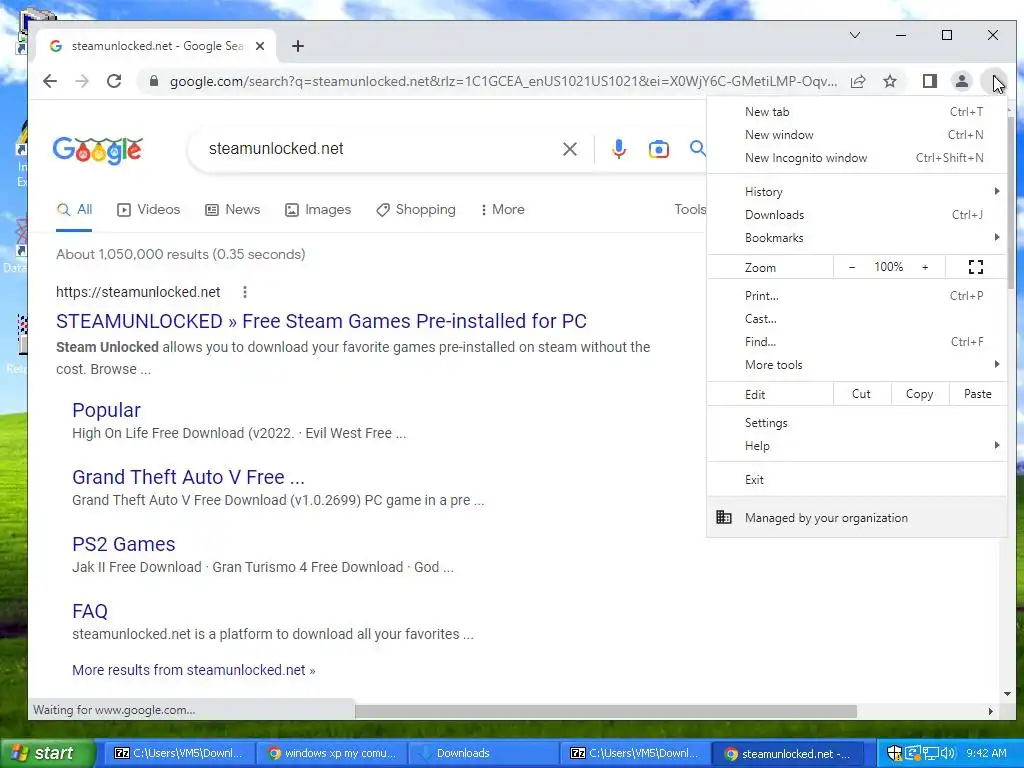
Task: Choose Print... in the menu
Action: [857, 295]
